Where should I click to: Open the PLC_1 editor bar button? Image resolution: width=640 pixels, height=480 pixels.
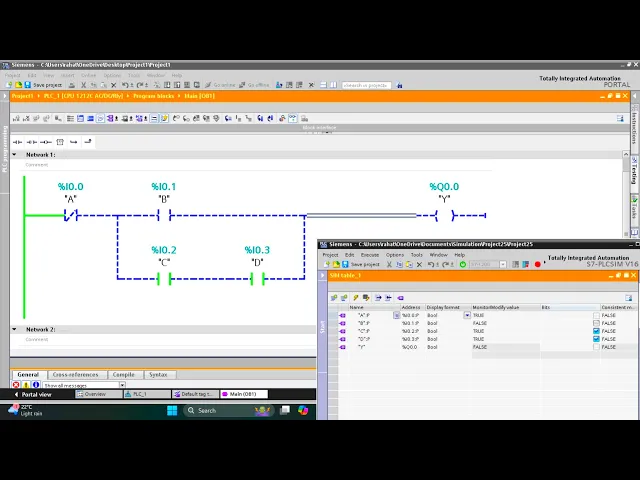coord(147,394)
